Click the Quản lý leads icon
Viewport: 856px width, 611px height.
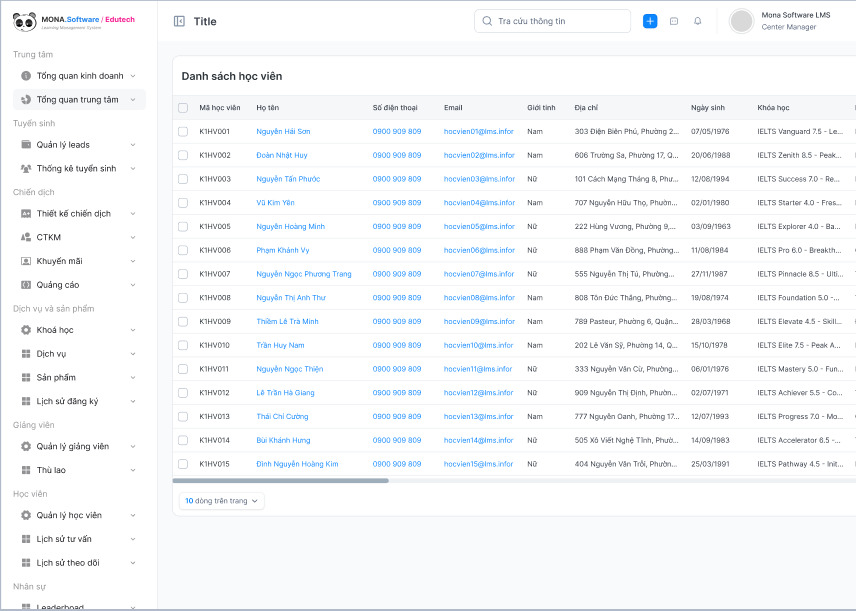click(26, 145)
